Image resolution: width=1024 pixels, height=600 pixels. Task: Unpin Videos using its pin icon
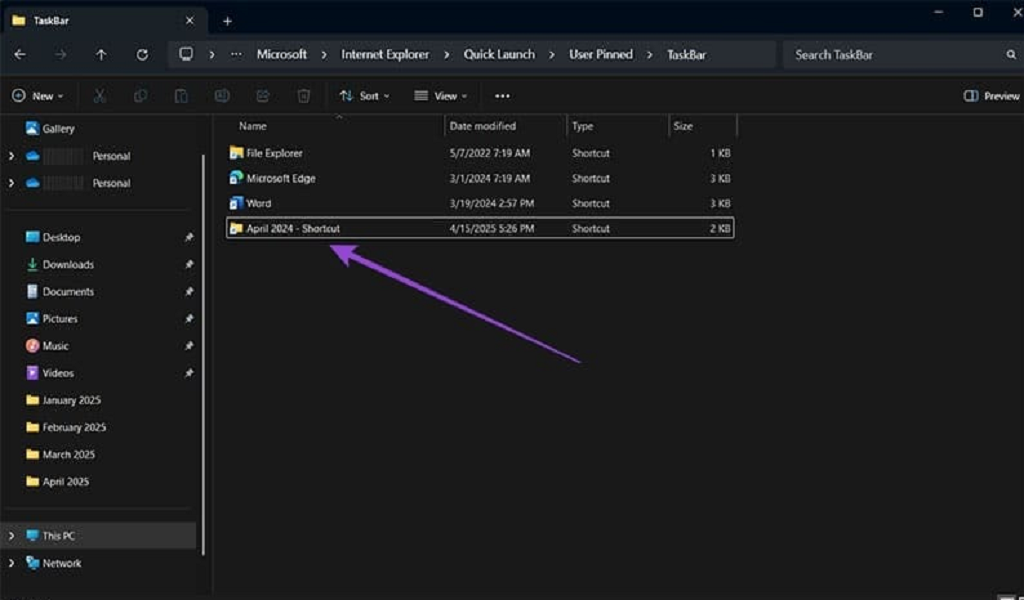(x=189, y=373)
